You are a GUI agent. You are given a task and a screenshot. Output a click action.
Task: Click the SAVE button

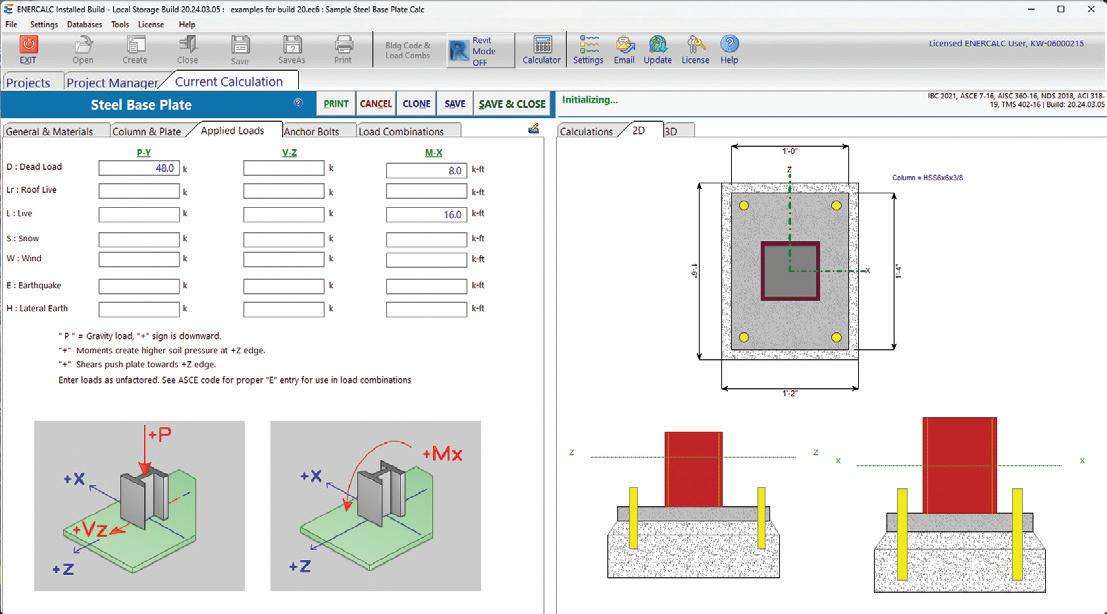[455, 104]
